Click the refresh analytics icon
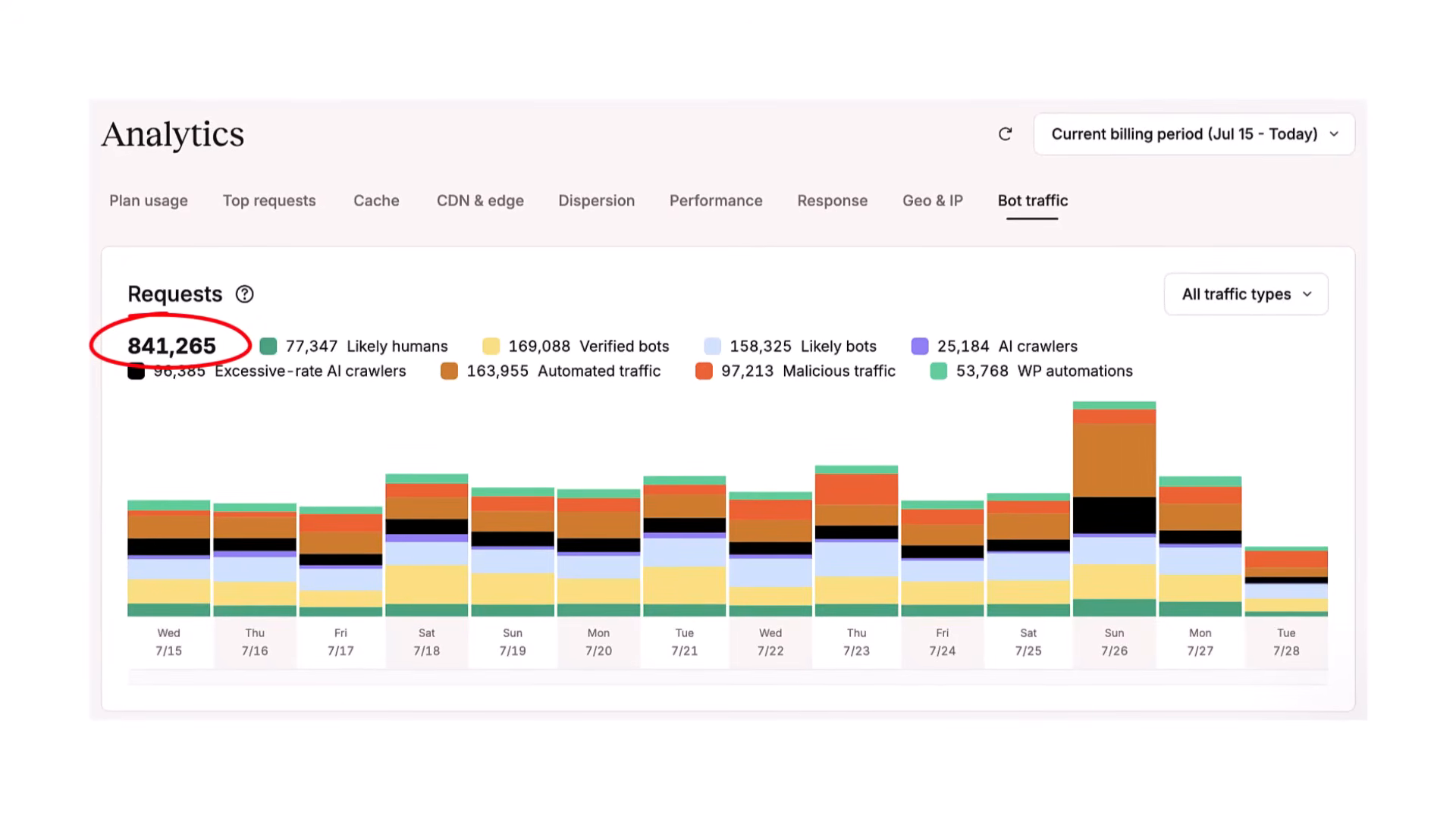 point(1005,134)
